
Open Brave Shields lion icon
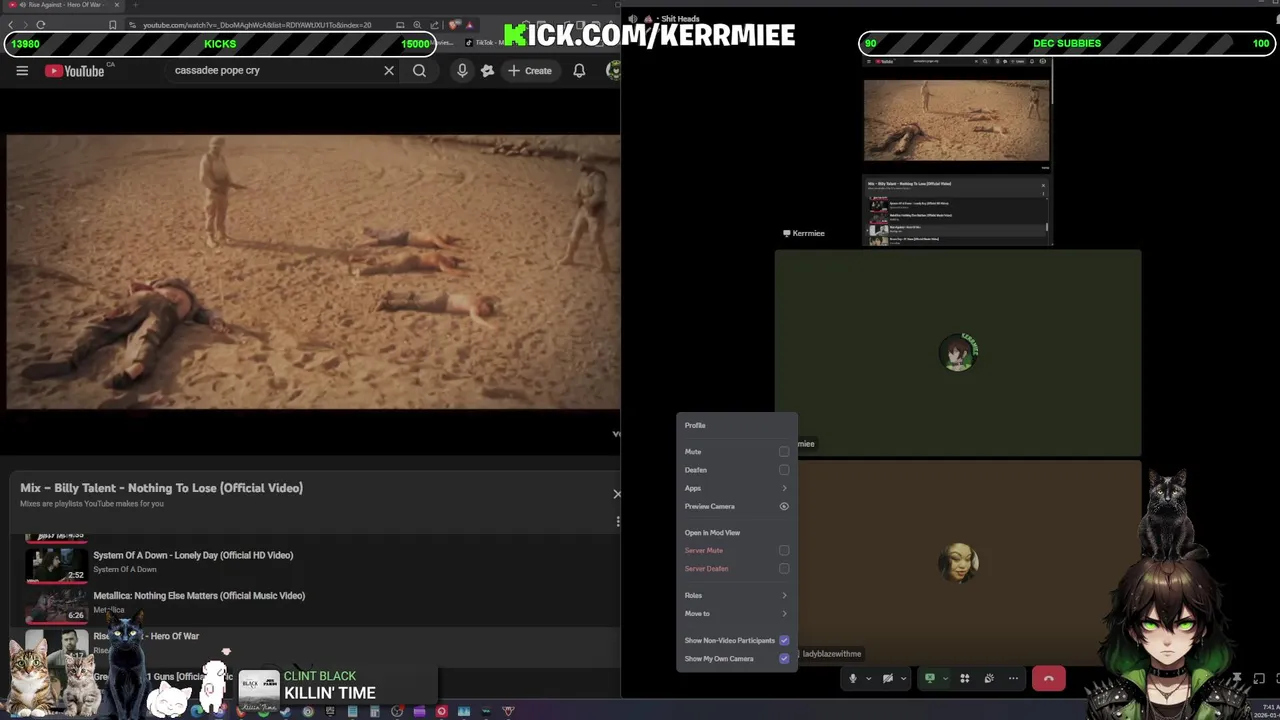455,25
